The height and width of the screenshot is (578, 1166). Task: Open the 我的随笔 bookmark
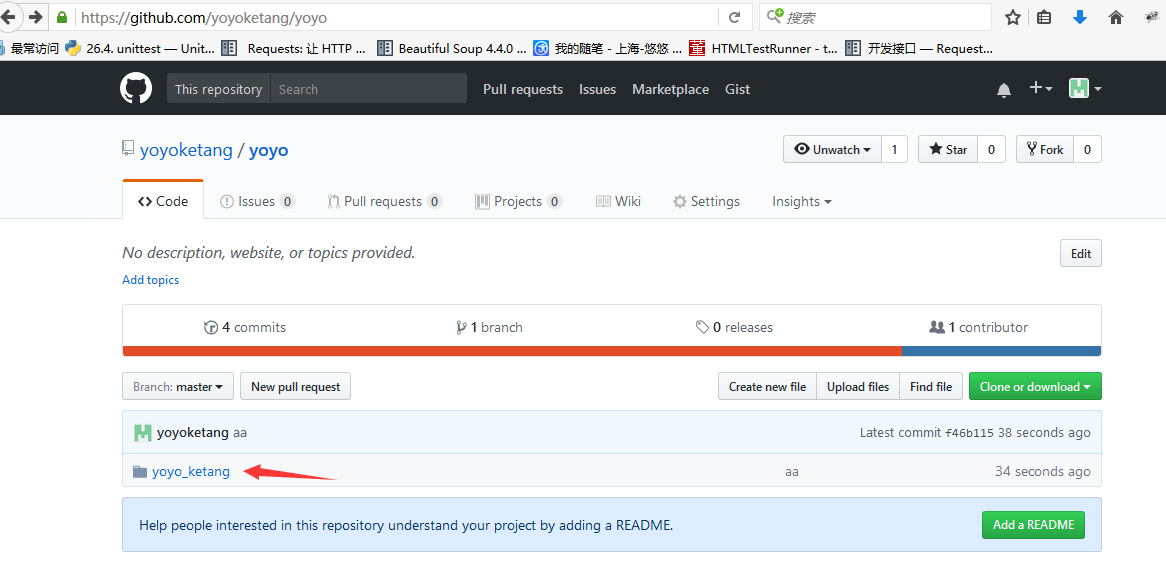coord(608,48)
